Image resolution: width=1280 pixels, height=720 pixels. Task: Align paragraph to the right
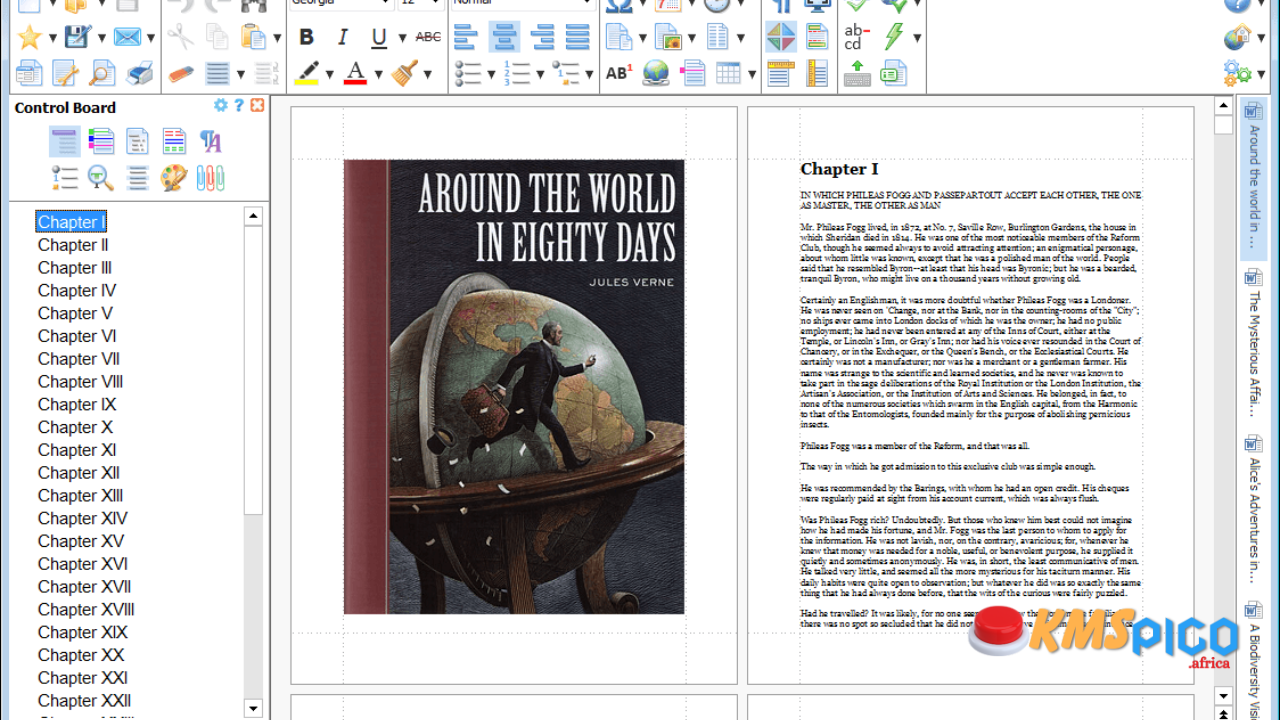(x=542, y=37)
